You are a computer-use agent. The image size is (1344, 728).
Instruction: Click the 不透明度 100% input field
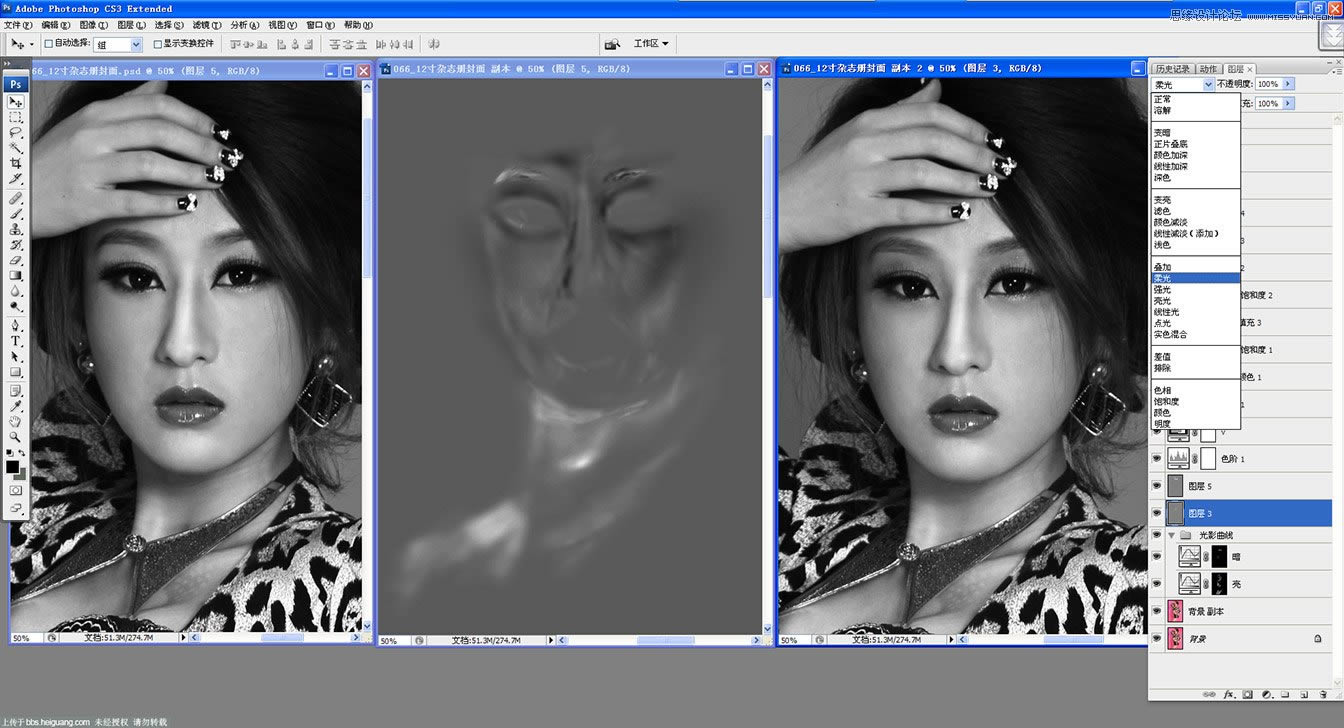(1268, 84)
